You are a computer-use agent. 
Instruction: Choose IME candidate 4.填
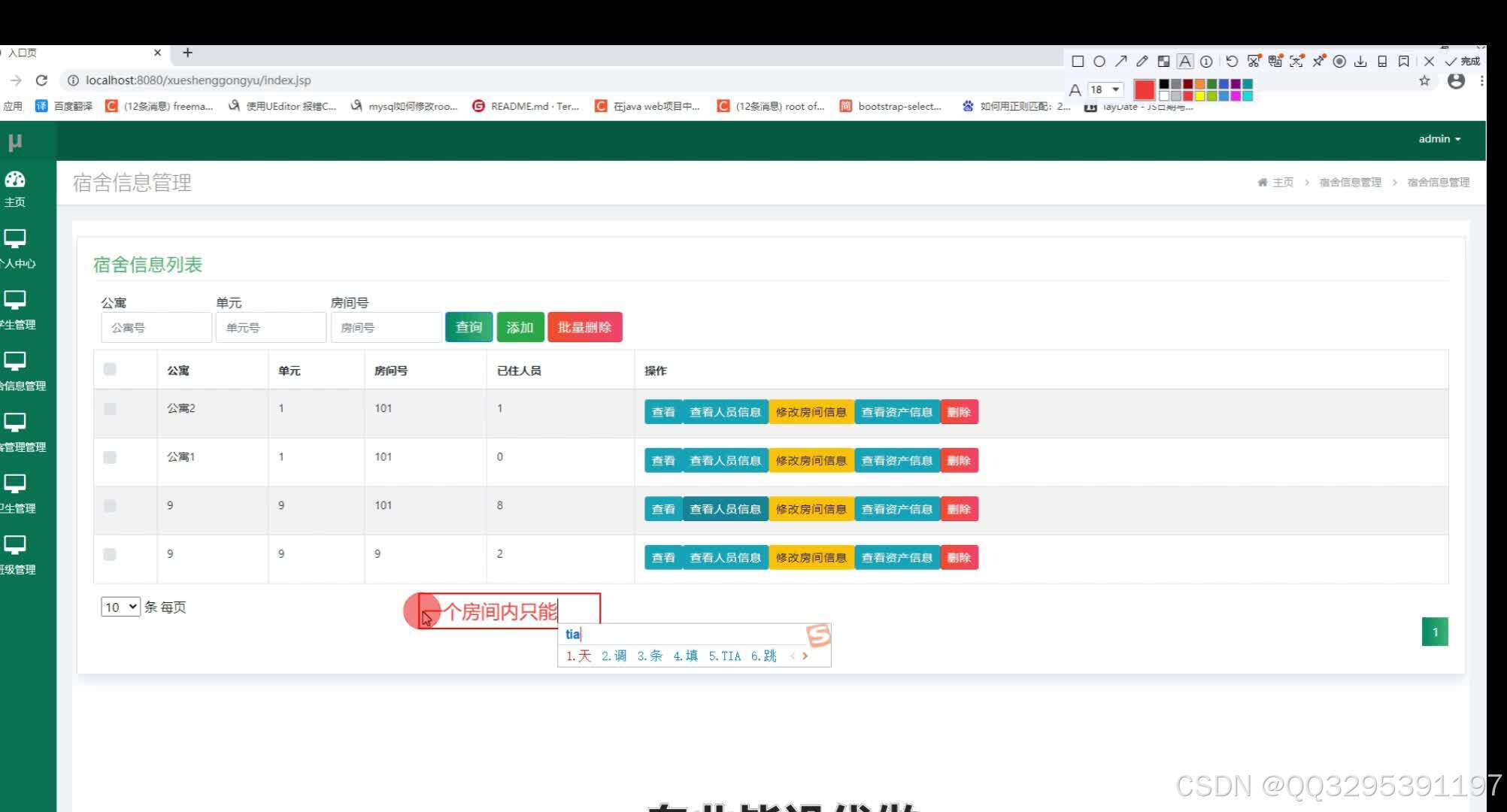(685, 656)
